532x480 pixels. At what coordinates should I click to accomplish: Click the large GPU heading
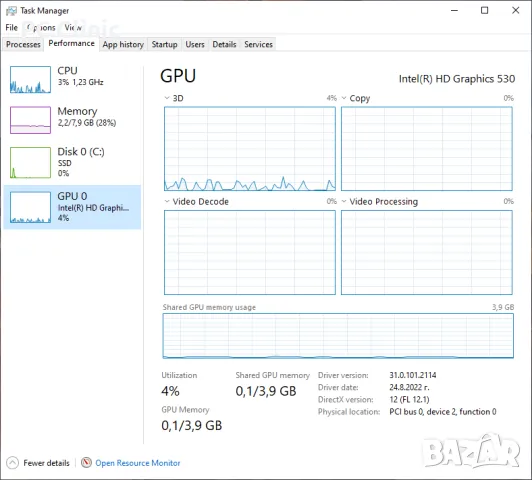pos(178,76)
